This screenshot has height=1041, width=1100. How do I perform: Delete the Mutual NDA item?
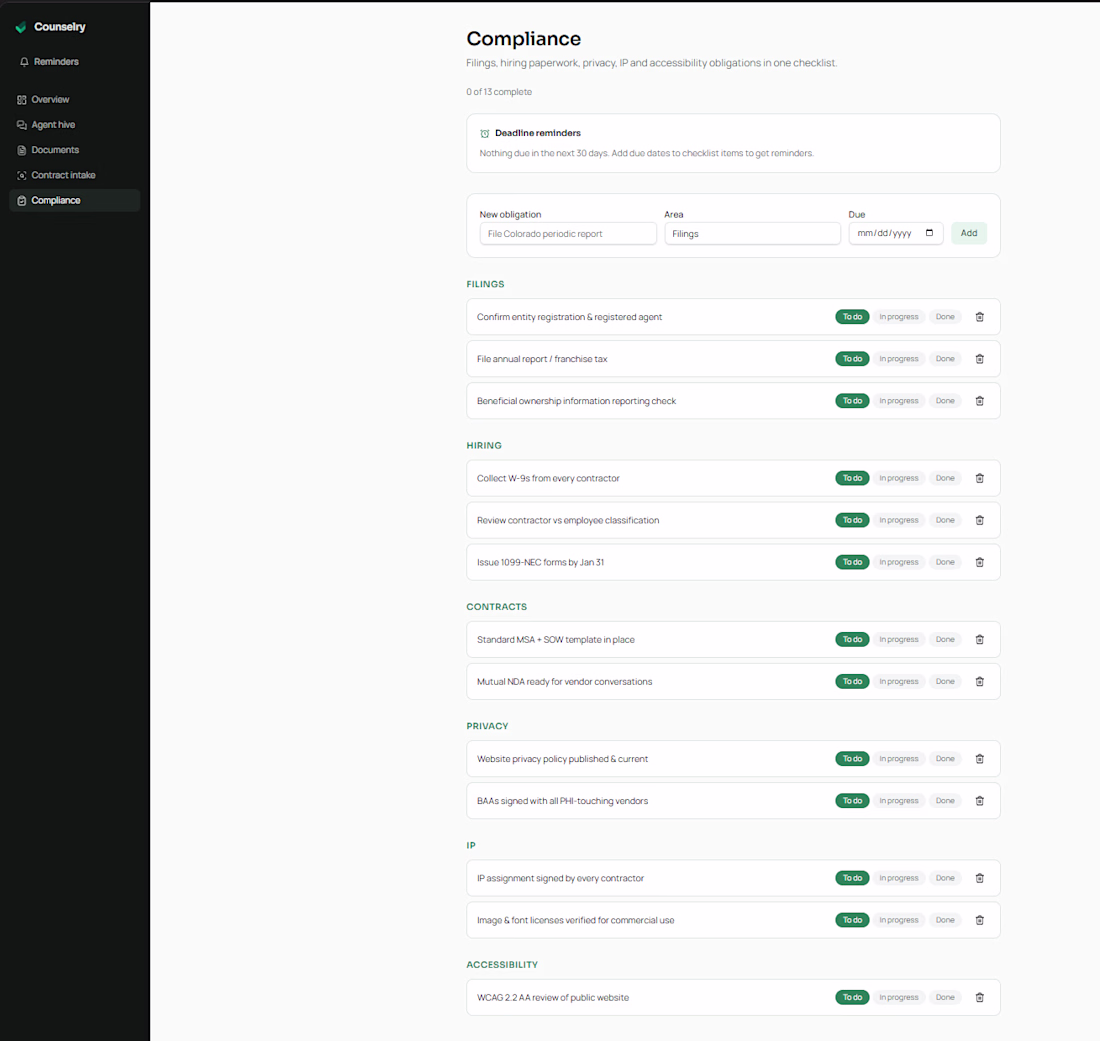click(x=979, y=682)
